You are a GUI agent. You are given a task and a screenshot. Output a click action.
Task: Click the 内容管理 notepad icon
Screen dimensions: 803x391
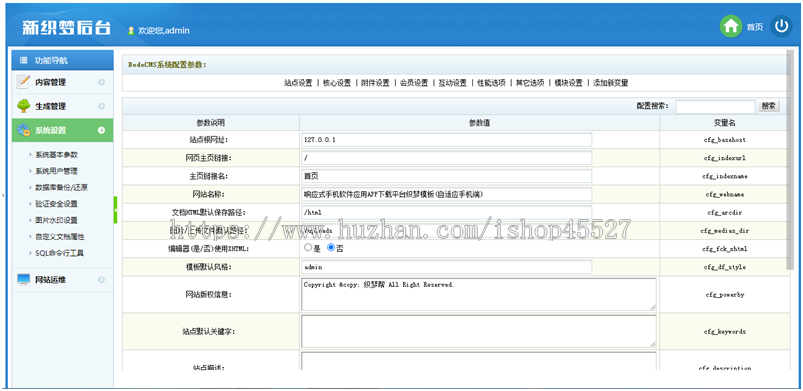[x=24, y=81]
